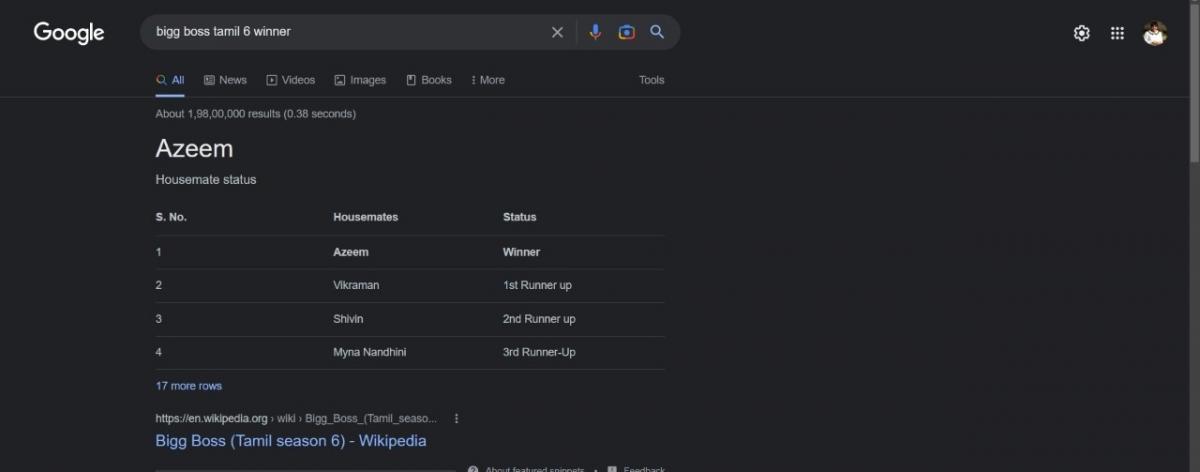Image resolution: width=1200 pixels, height=472 pixels.
Task: Click the Shivin housemate cell
Action: click(348, 319)
